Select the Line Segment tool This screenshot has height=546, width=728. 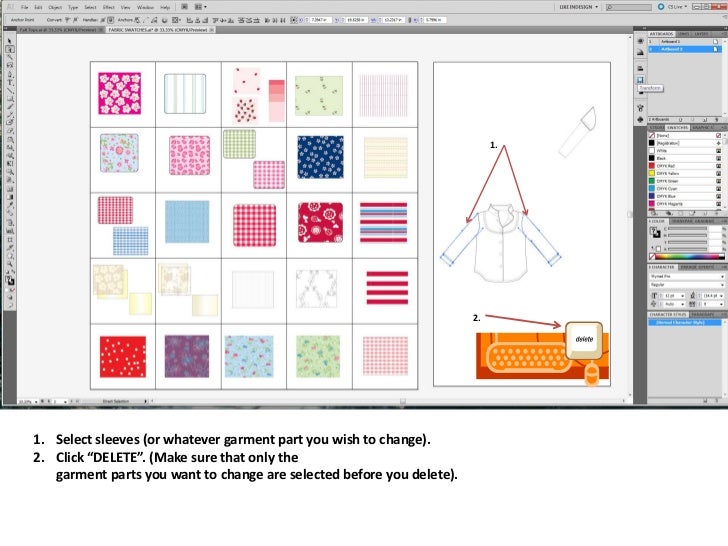pos(10,90)
